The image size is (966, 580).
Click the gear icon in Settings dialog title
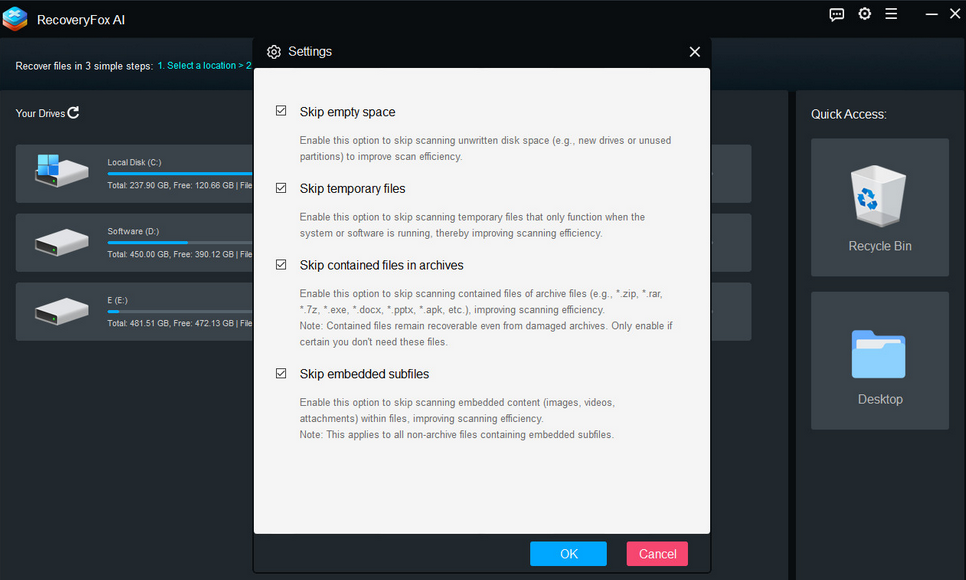click(274, 52)
